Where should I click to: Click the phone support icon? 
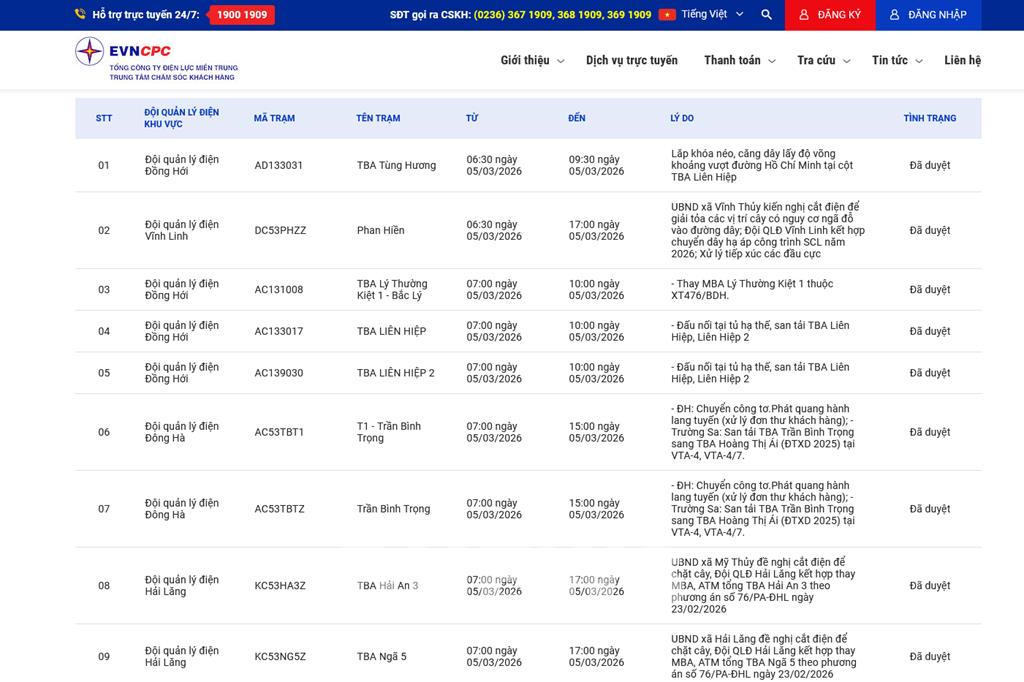click(x=80, y=15)
